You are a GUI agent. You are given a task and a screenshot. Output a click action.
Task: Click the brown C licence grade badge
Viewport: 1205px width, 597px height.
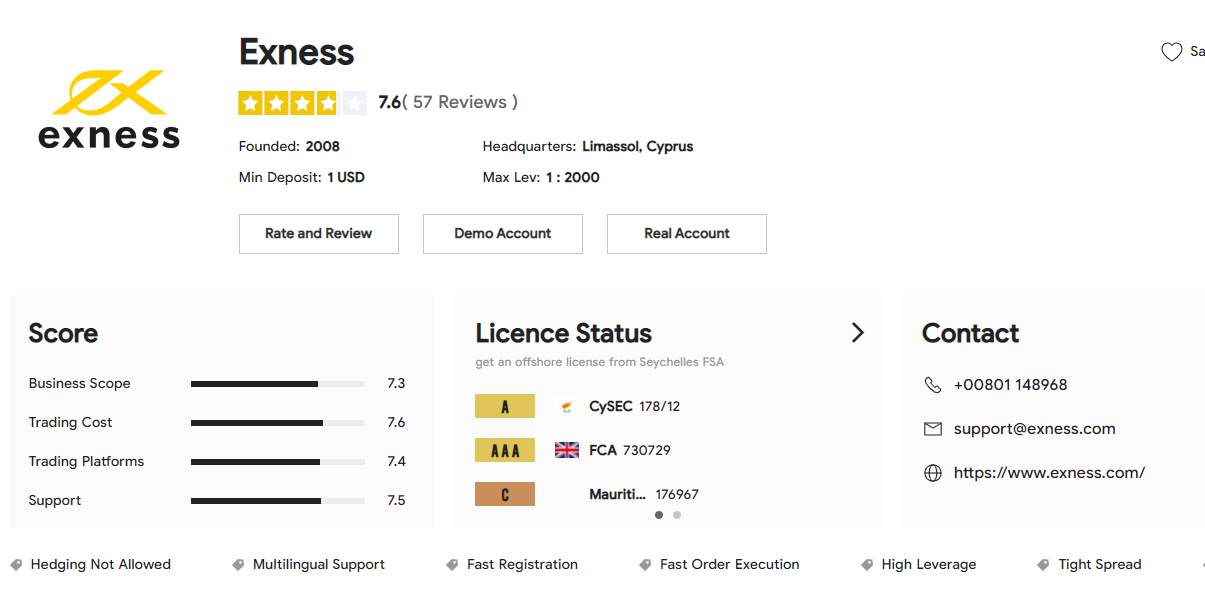[x=505, y=494]
